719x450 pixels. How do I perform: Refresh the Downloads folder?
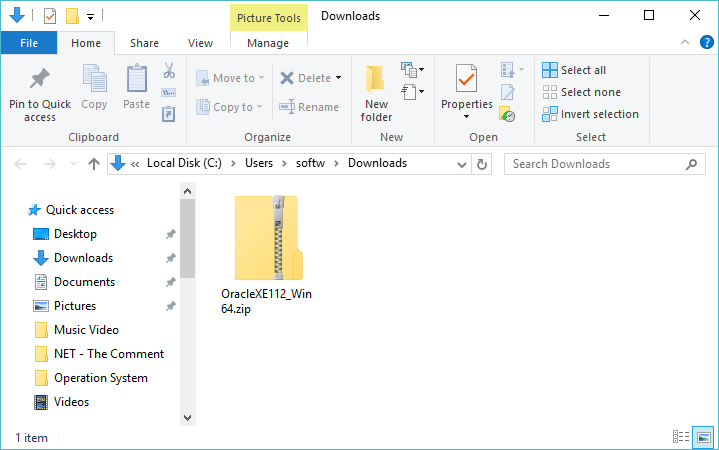(481, 164)
